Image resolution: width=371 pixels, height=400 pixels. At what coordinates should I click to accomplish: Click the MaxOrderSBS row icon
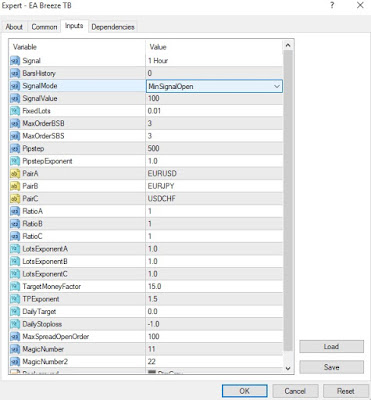[15, 136]
